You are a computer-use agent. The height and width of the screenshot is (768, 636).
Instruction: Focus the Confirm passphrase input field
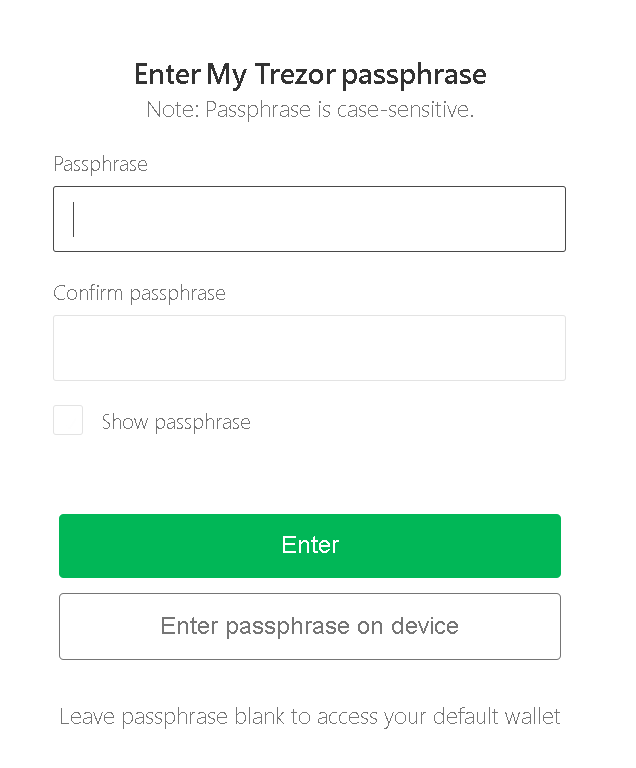(309, 348)
